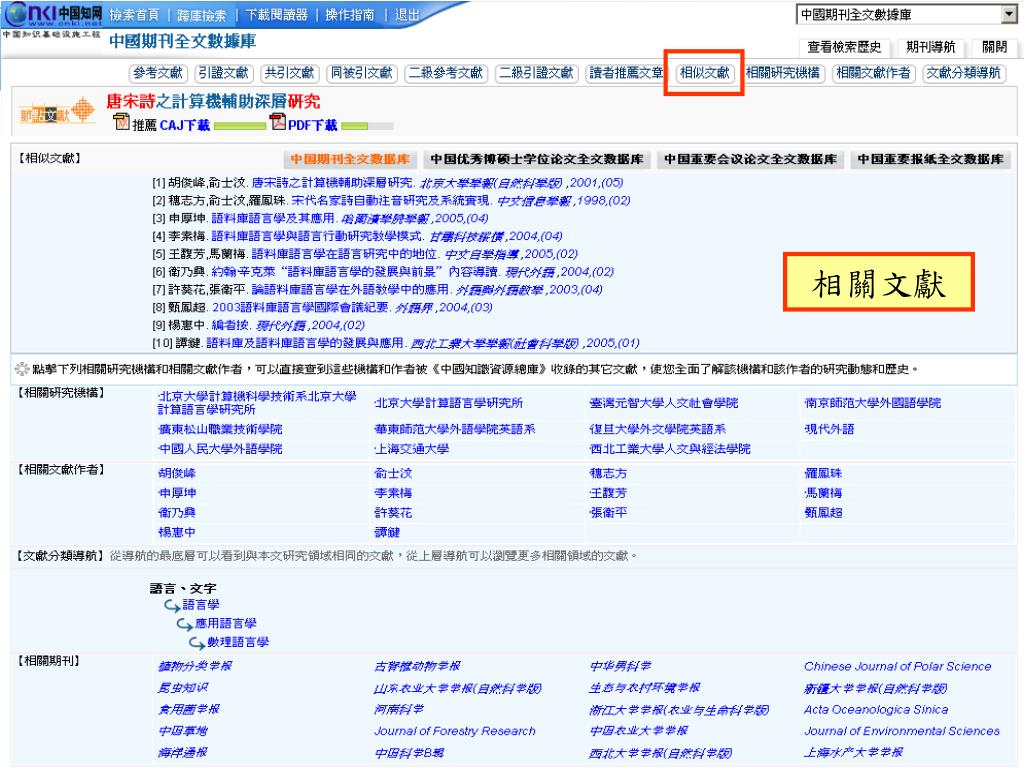Select the 共引文獻 tab
The height and width of the screenshot is (768, 1024).
pyautogui.click(x=289, y=73)
